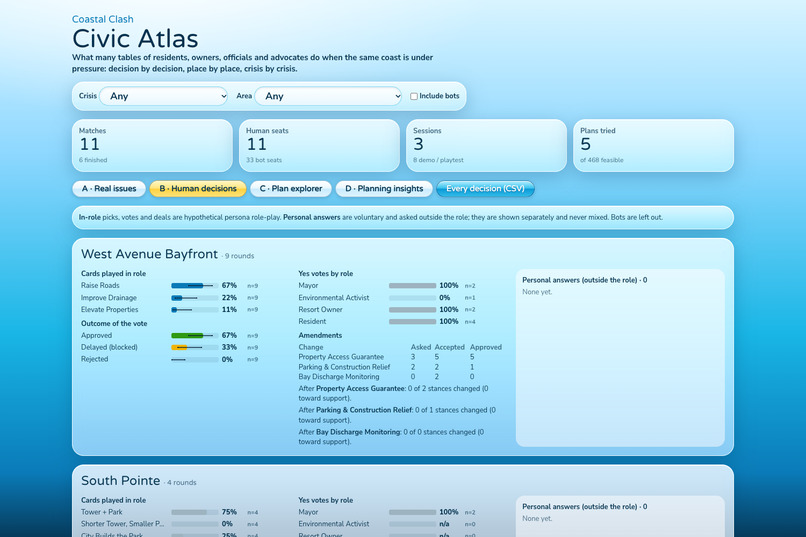The height and width of the screenshot is (537, 806).
Task: Click the Improve Drainage 22% bar
Action: point(195,298)
